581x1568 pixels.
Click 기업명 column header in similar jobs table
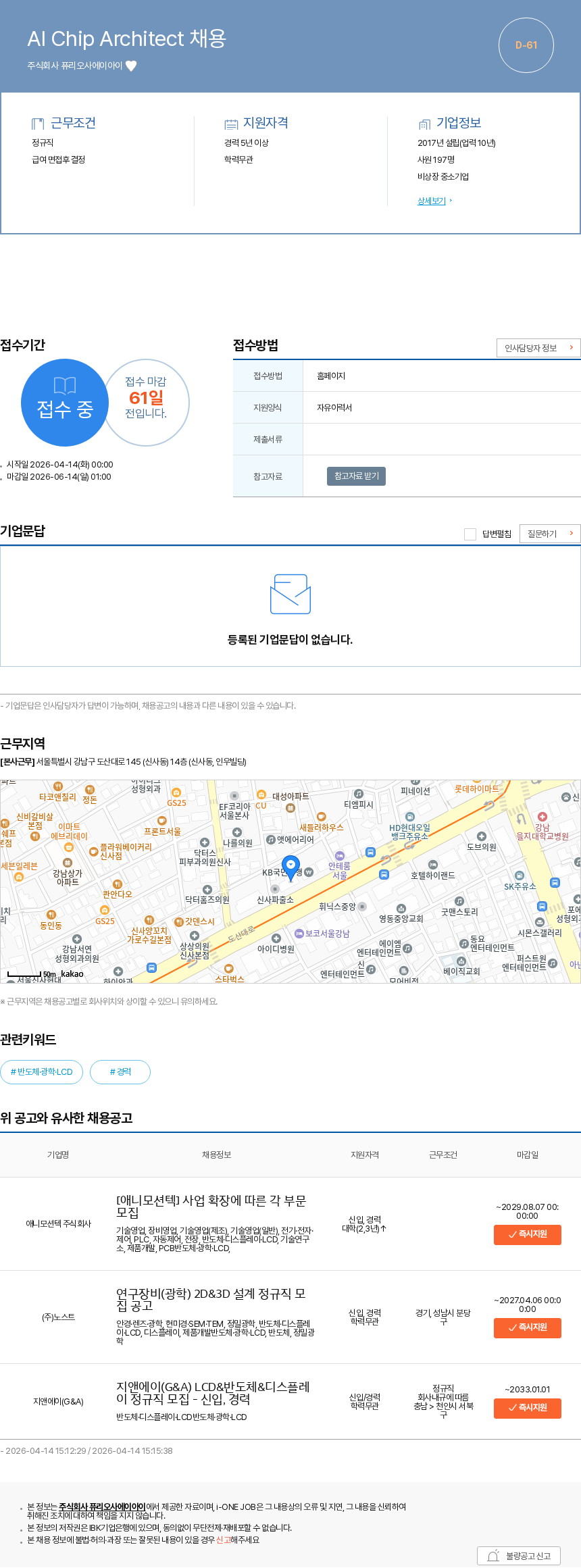(58, 1155)
